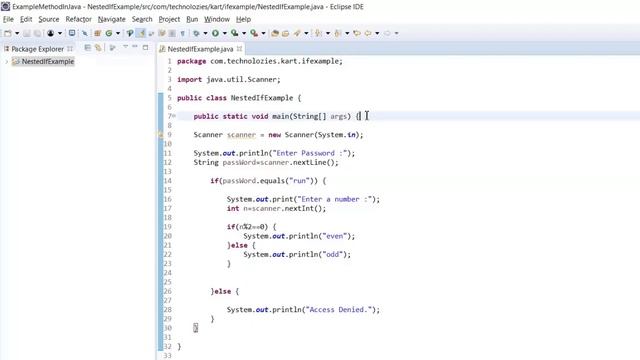Close the NestedIfExample.java editor tab
Screen dimensions: 640x360
click(x=239, y=49)
